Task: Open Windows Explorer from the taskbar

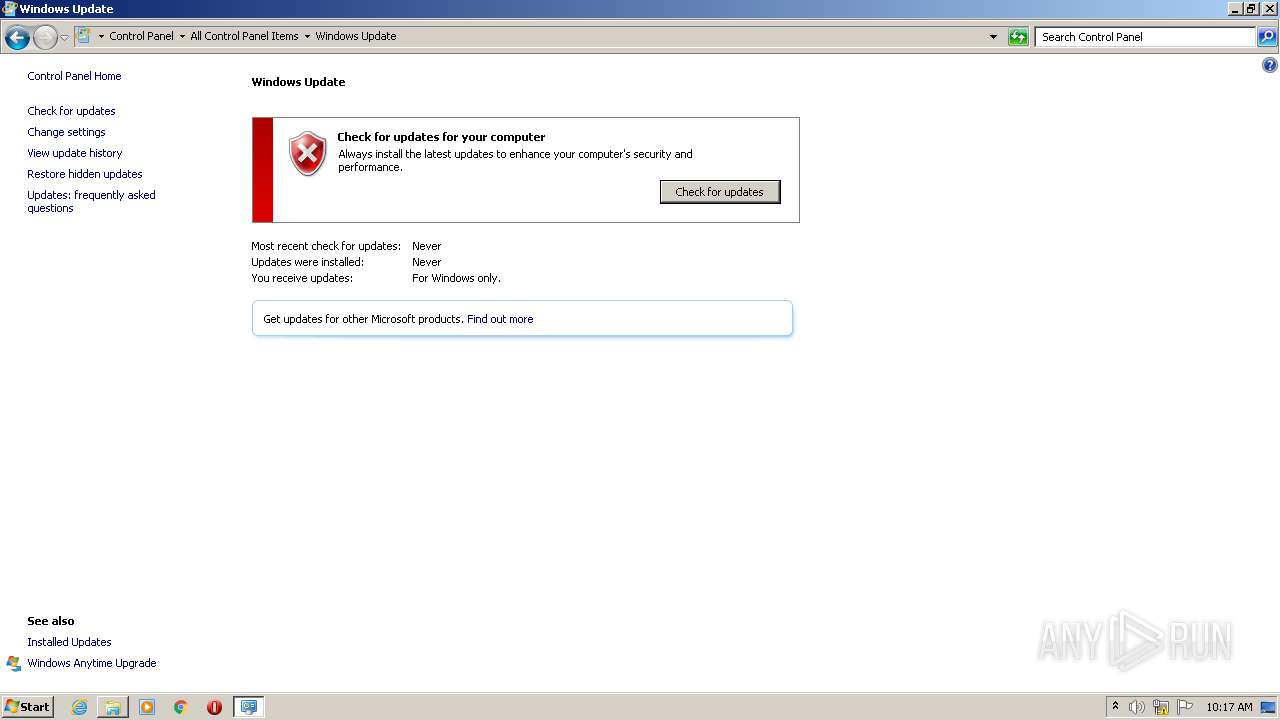Action: 113,707
